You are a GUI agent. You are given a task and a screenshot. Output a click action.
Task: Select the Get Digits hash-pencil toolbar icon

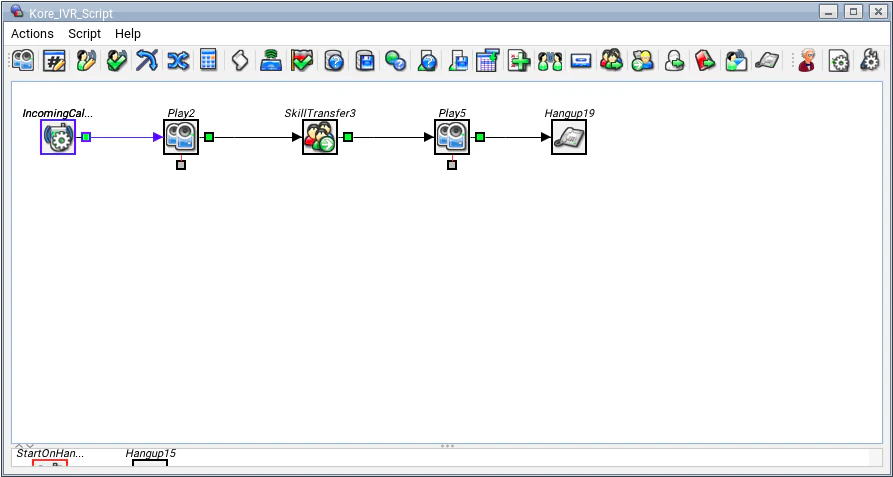tap(55, 60)
